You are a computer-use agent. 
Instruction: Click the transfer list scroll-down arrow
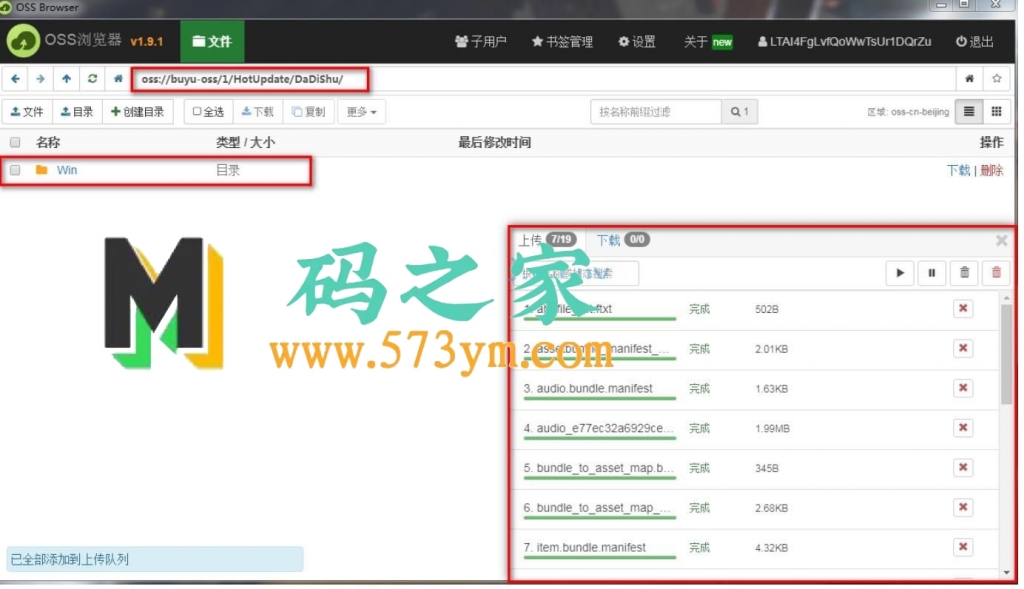(x=1006, y=573)
